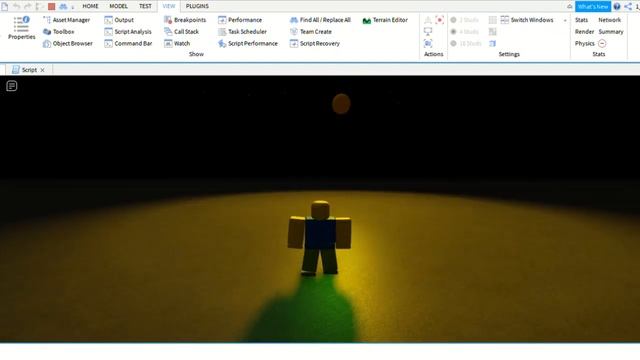Switch to the MODEL ribbon tab

coord(118,6)
